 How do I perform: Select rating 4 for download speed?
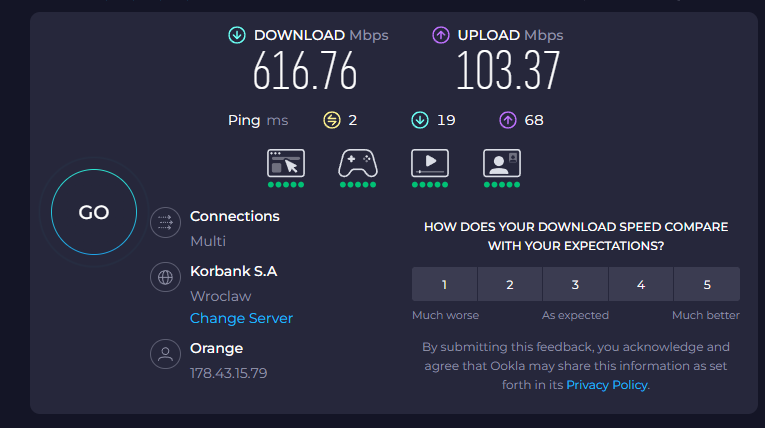pos(641,284)
